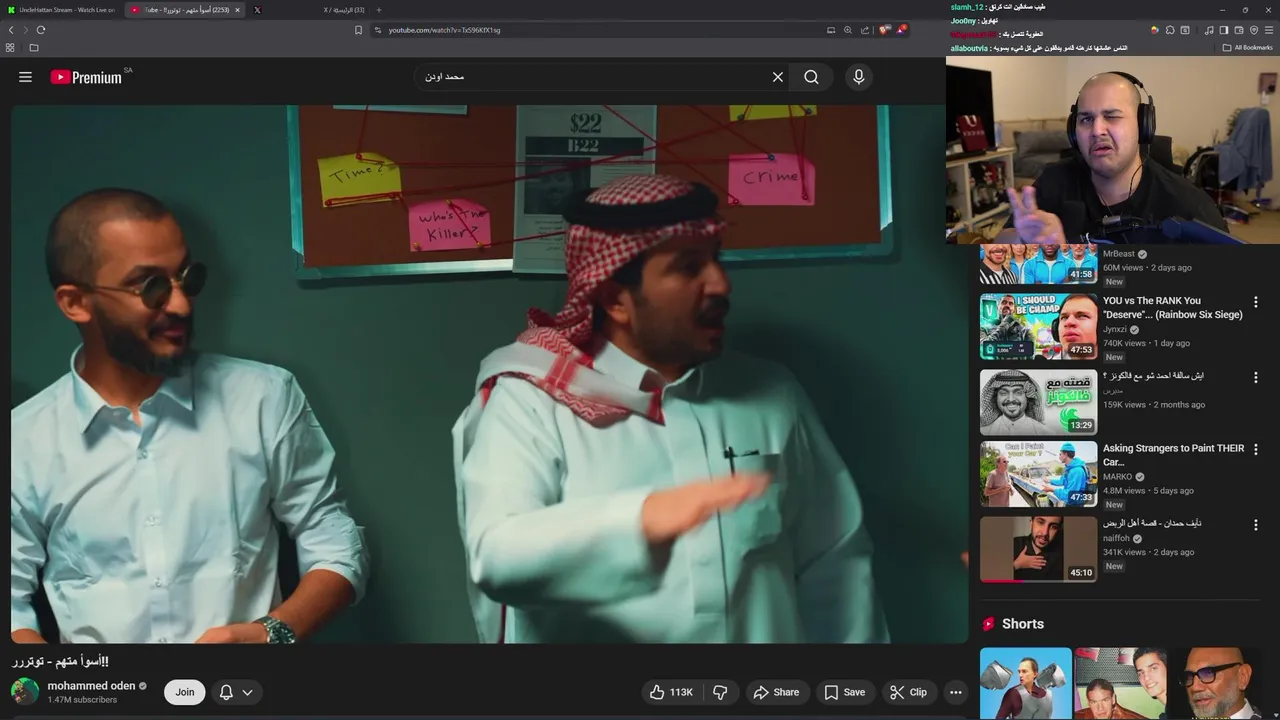The image size is (1280, 720).
Task: Go forward in browser history
Action: click(x=26, y=30)
